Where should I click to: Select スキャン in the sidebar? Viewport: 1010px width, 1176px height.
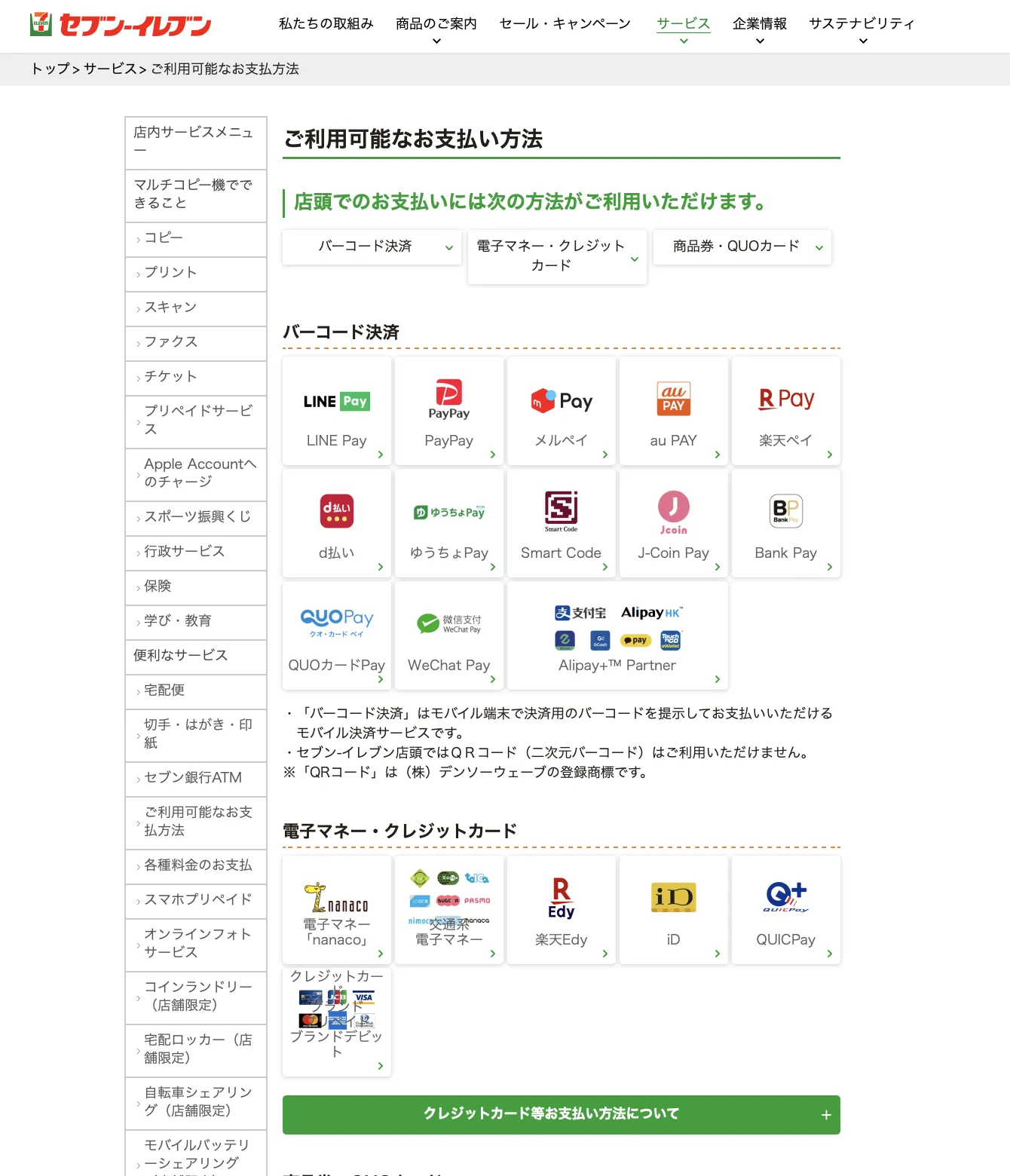(x=196, y=308)
